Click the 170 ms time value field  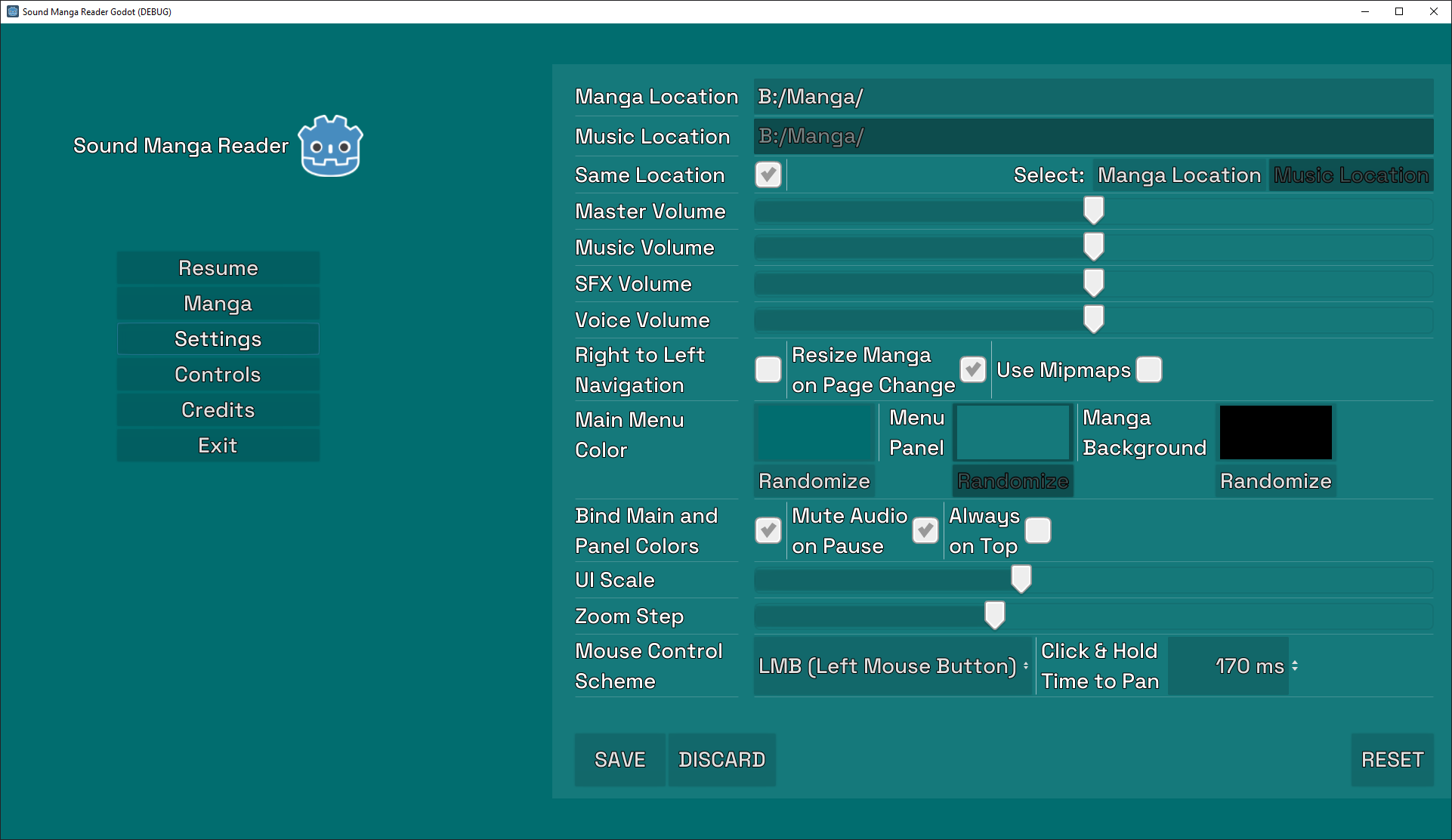point(1228,666)
